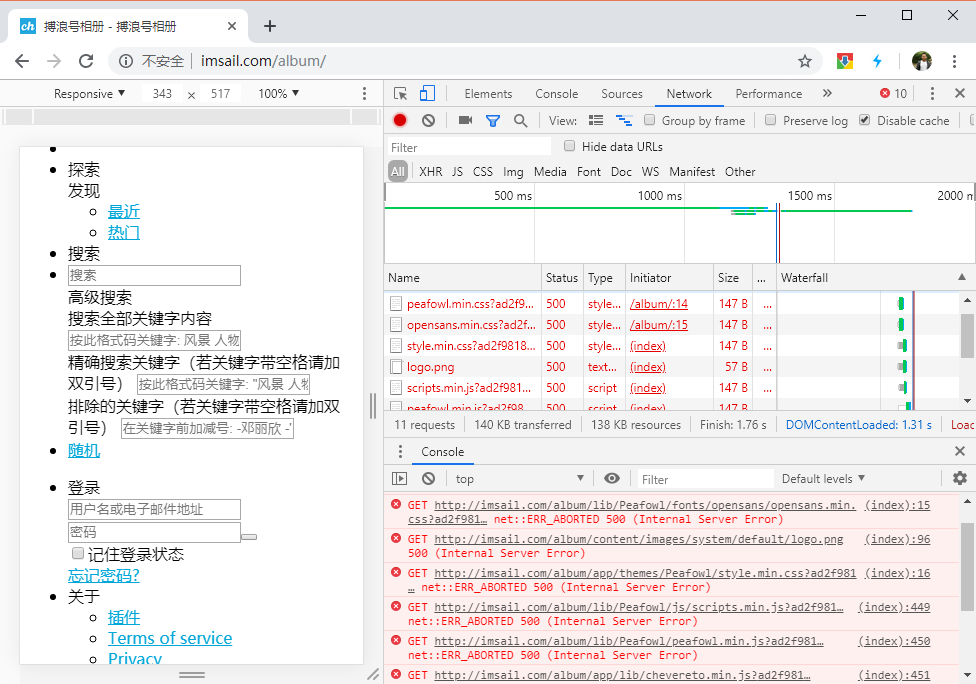Activate the inspect element picker icon
976x684 pixels.
[401, 93]
